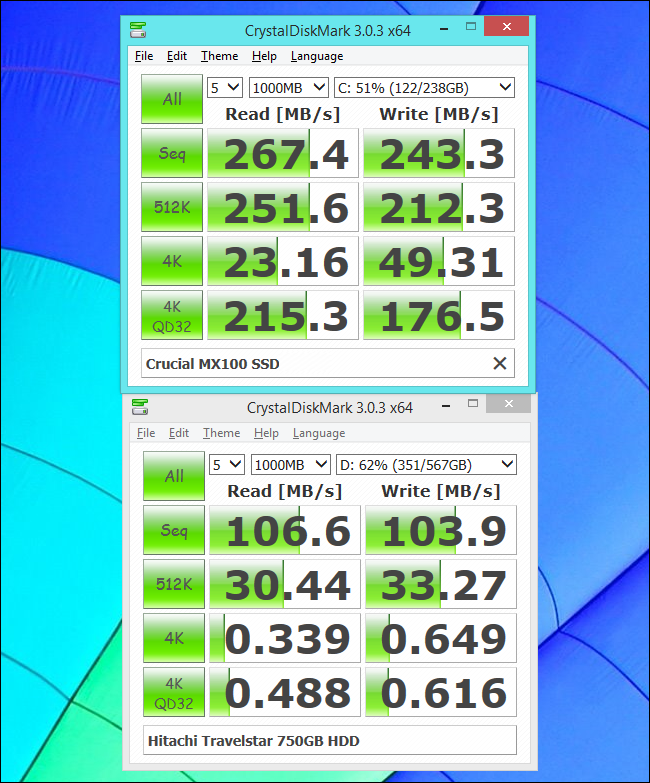Run 4K QD32 test in the D: drive window
This screenshot has height=783, width=650.
[x=174, y=692]
